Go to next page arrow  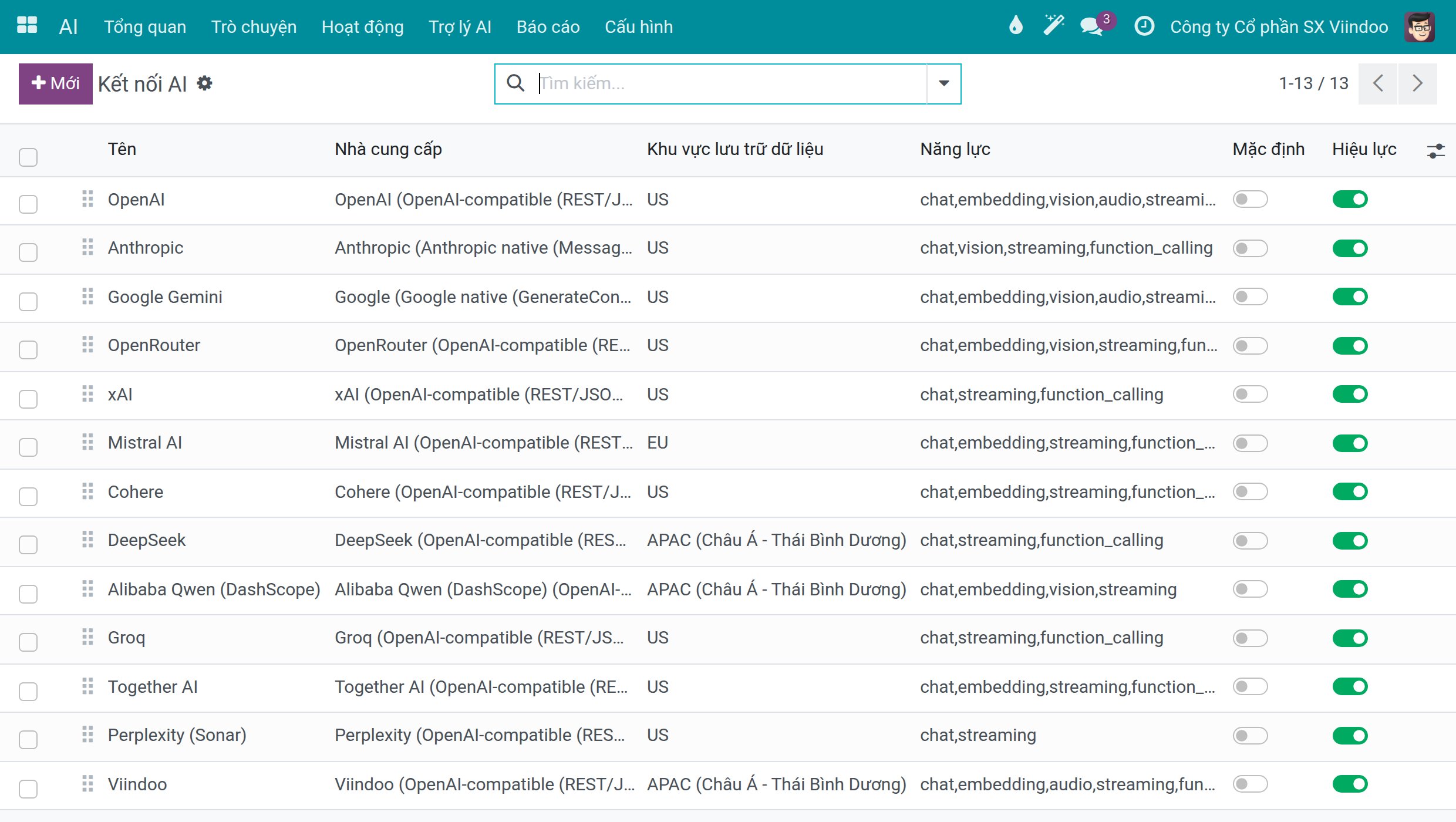pyautogui.click(x=1417, y=83)
